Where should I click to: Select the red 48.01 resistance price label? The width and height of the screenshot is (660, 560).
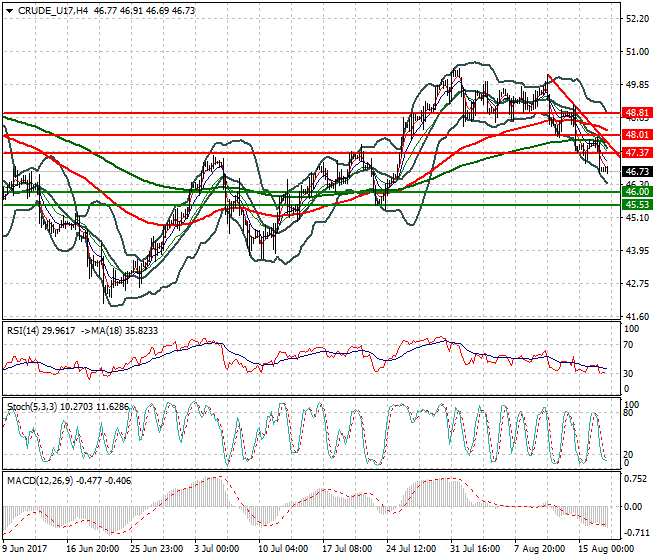point(637,135)
